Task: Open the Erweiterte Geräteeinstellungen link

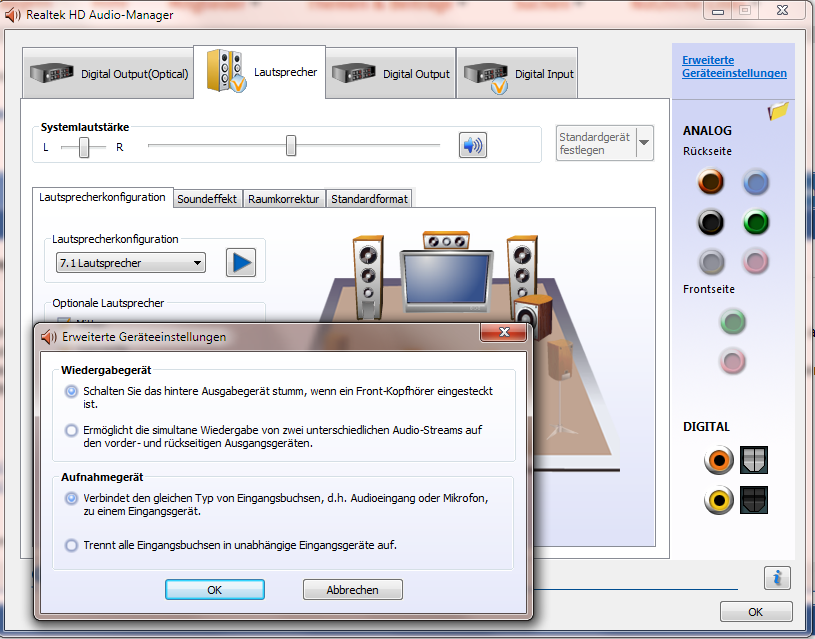Action: [734, 67]
